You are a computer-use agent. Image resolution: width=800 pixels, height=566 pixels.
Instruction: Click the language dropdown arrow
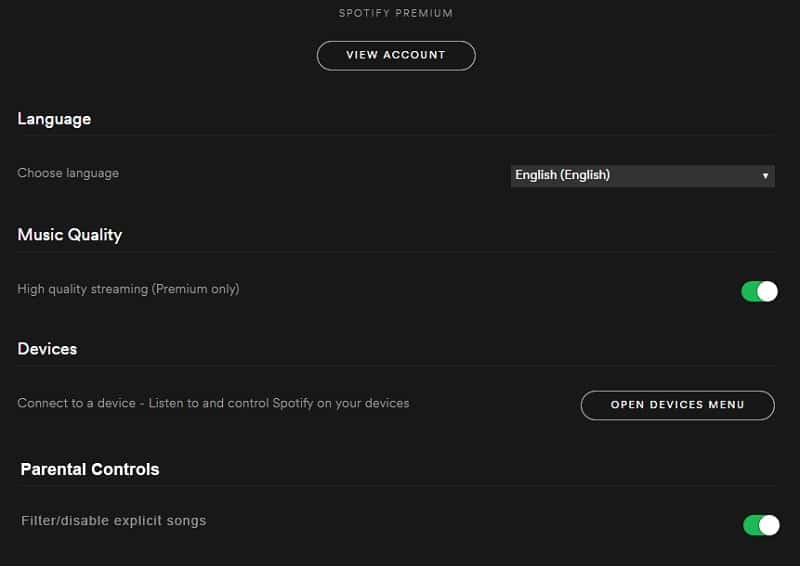(x=765, y=176)
